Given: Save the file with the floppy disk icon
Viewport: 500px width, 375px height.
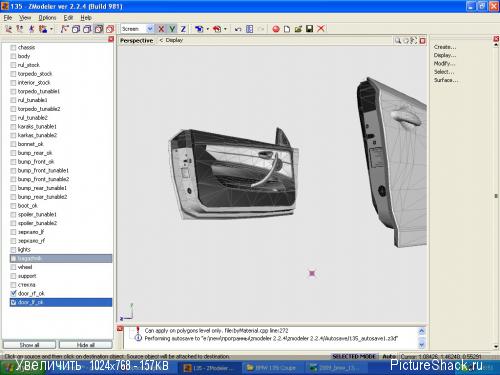Looking at the screenshot, I should click(309, 29).
